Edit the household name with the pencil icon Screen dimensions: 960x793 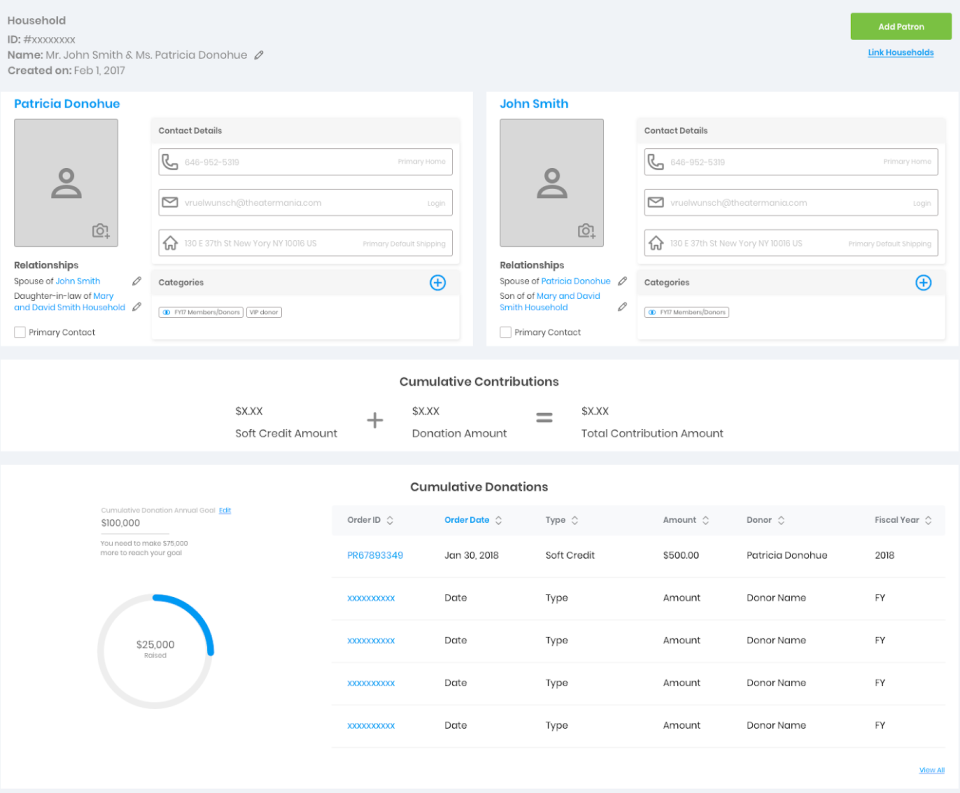(x=259, y=55)
